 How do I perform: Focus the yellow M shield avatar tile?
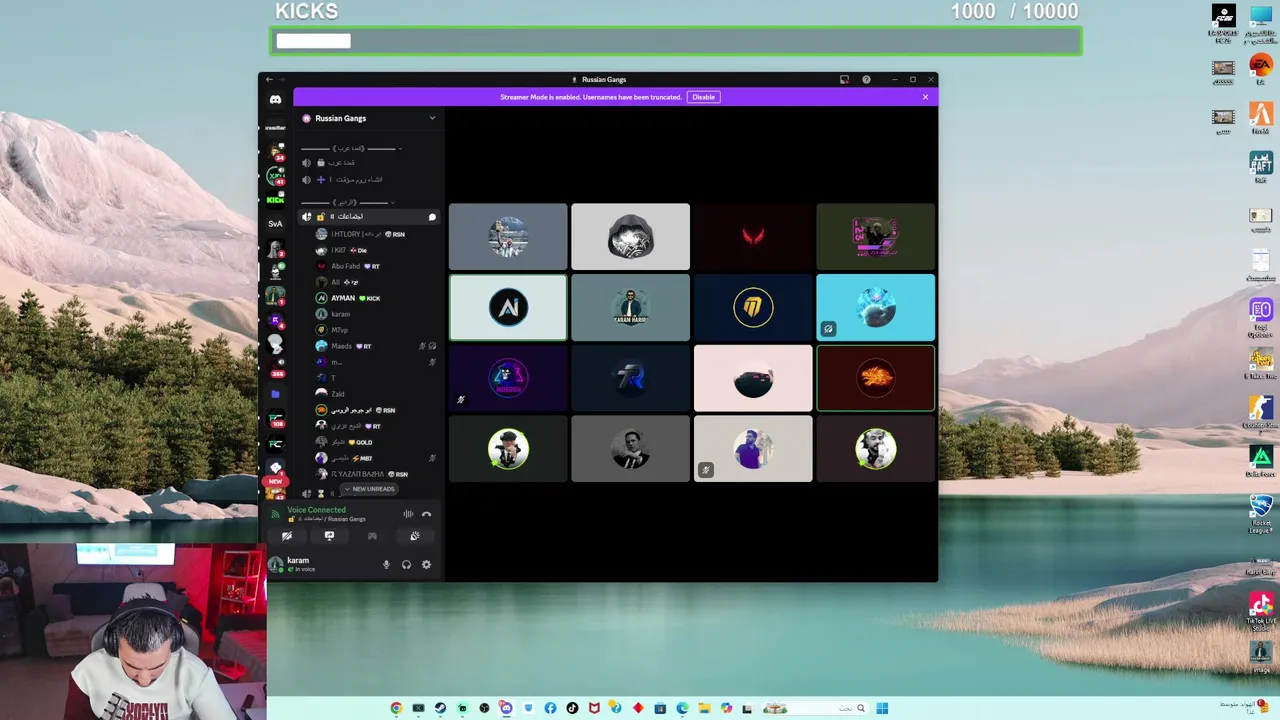(x=753, y=308)
